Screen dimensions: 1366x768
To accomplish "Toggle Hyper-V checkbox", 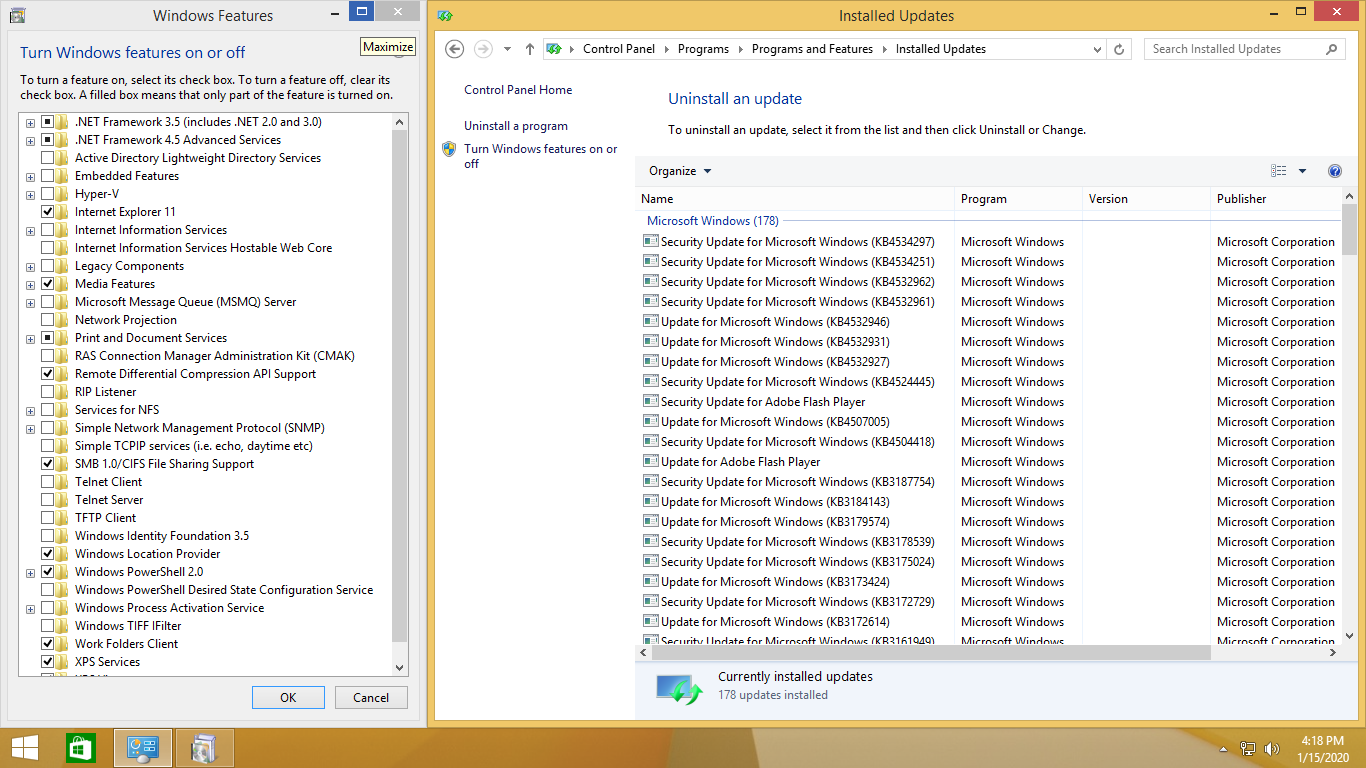I will [48, 194].
